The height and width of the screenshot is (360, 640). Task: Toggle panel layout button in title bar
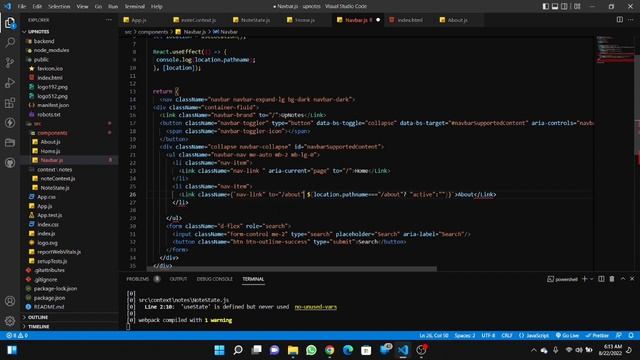click(555, 6)
